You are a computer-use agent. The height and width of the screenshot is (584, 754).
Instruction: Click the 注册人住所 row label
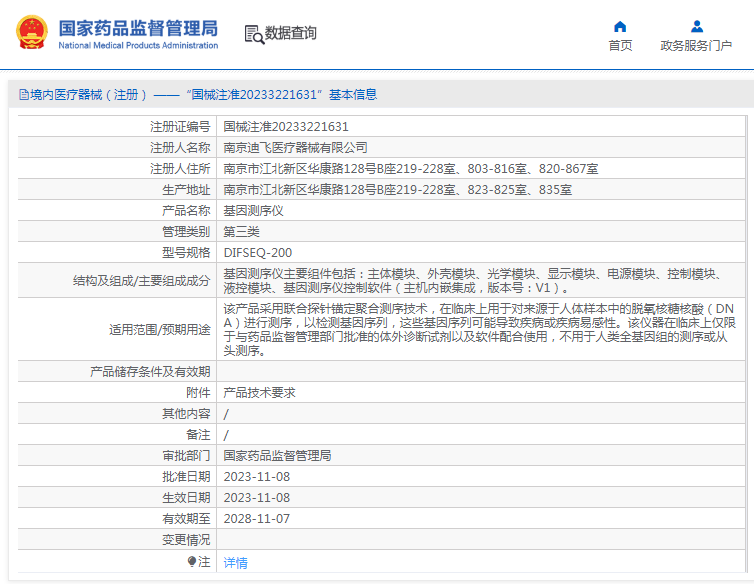tap(180, 169)
